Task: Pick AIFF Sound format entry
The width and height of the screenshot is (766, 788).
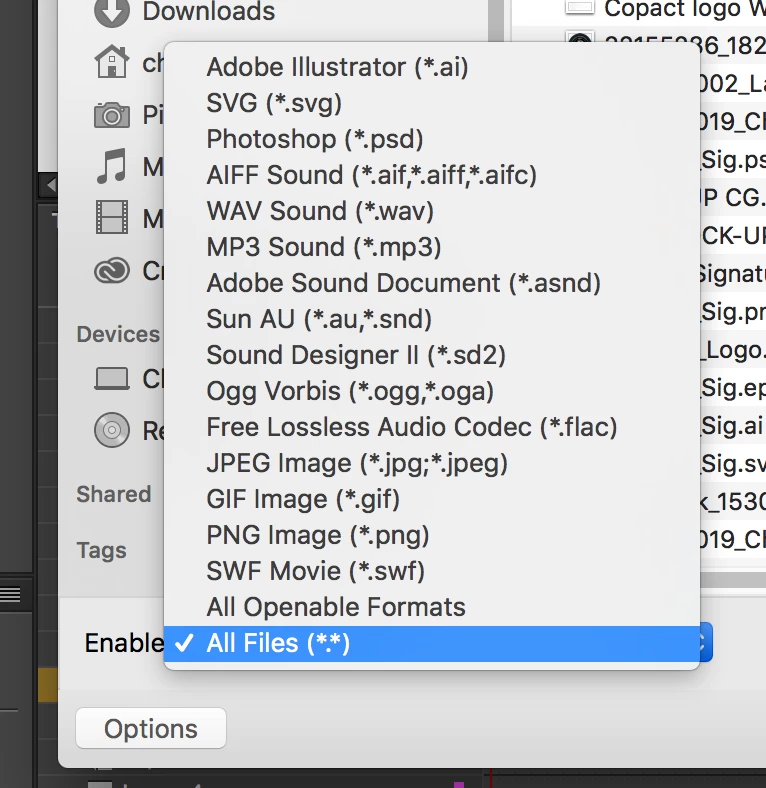Action: [432, 175]
